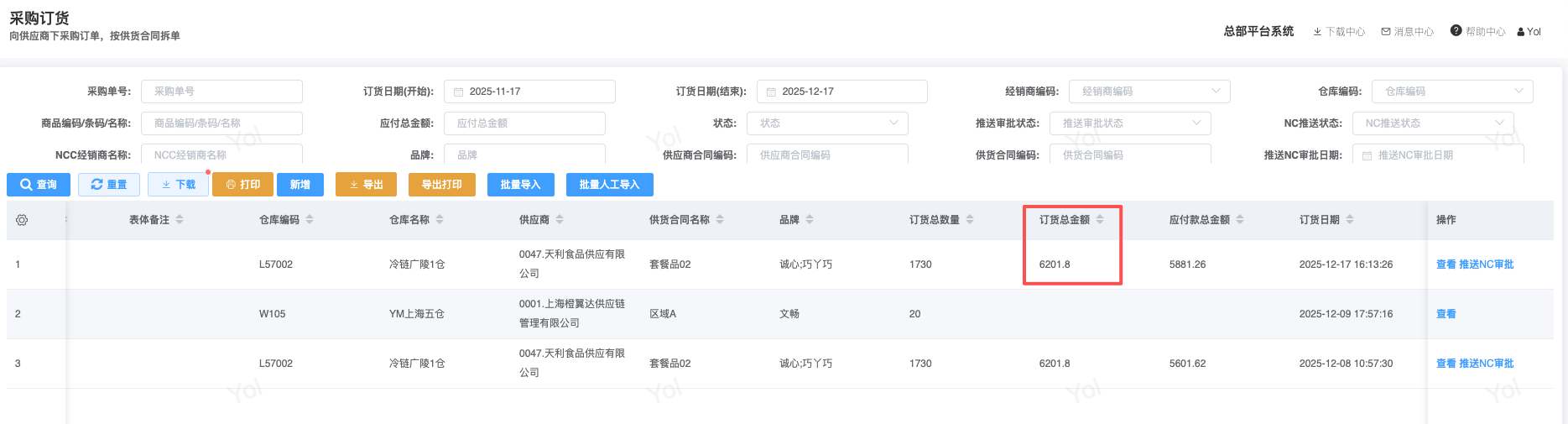Image resolution: width=1568 pixels, height=424 pixels.
Task: Click the table settings gear icon
Action: click(x=22, y=220)
